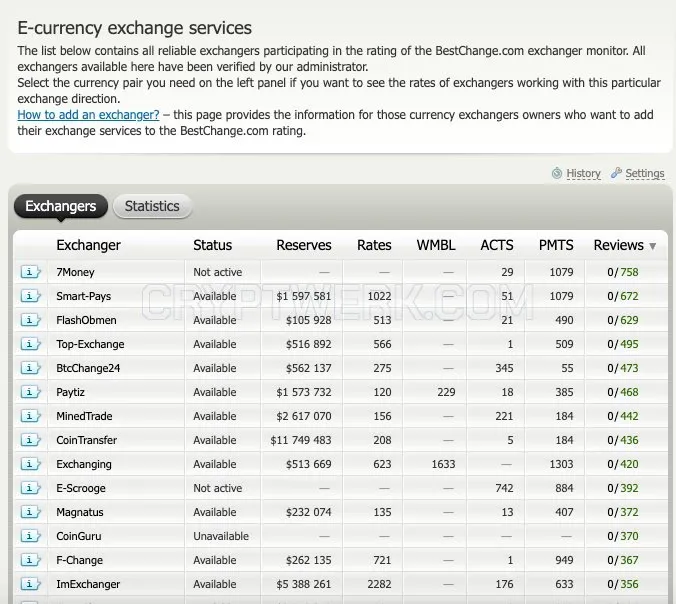
Task: Open MinedTrade exchanger name
Action: point(84,416)
